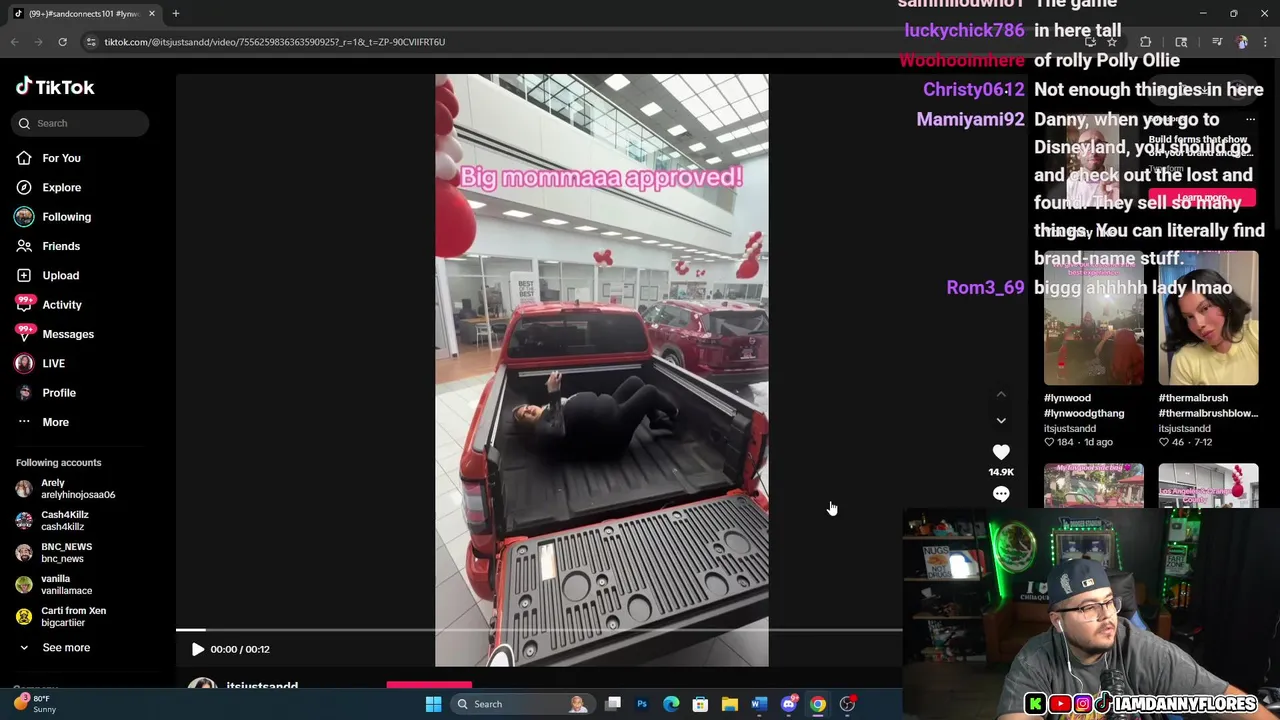
Task: Open the For You feed
Action: [x=61, y=158]
